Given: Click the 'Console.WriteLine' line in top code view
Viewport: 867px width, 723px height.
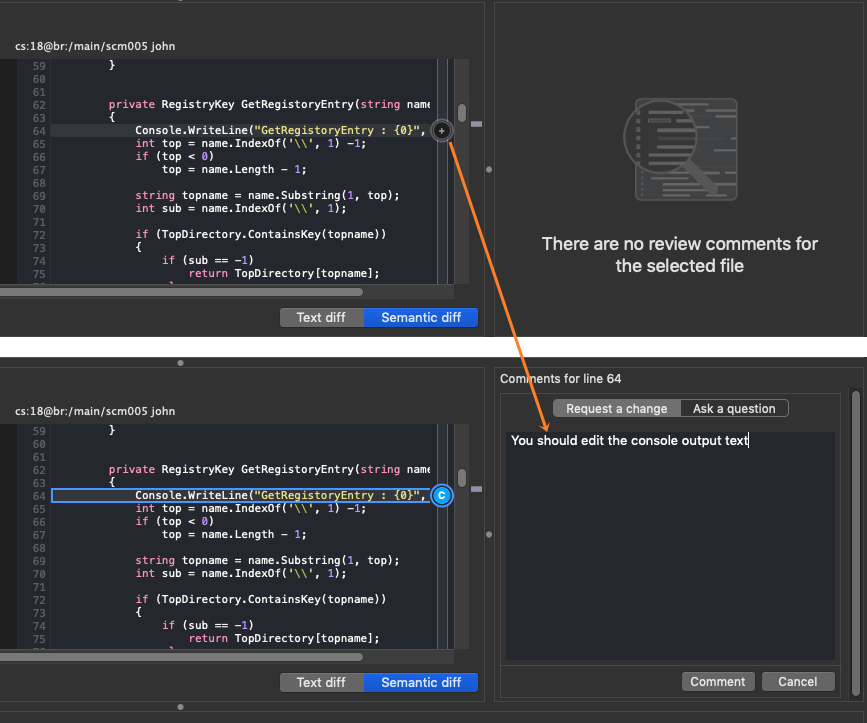Looking at the screenshot, I should point(280,130).
